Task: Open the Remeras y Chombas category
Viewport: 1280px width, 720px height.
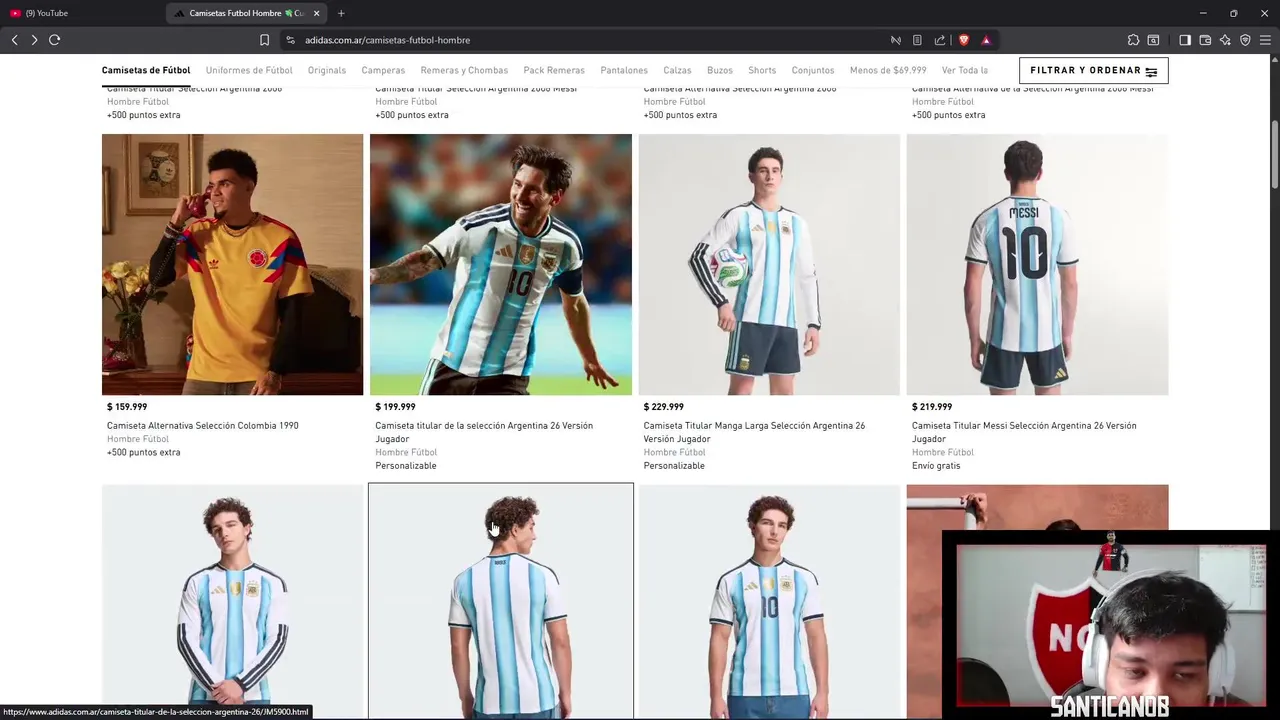Action: click(x=464, y=70)
